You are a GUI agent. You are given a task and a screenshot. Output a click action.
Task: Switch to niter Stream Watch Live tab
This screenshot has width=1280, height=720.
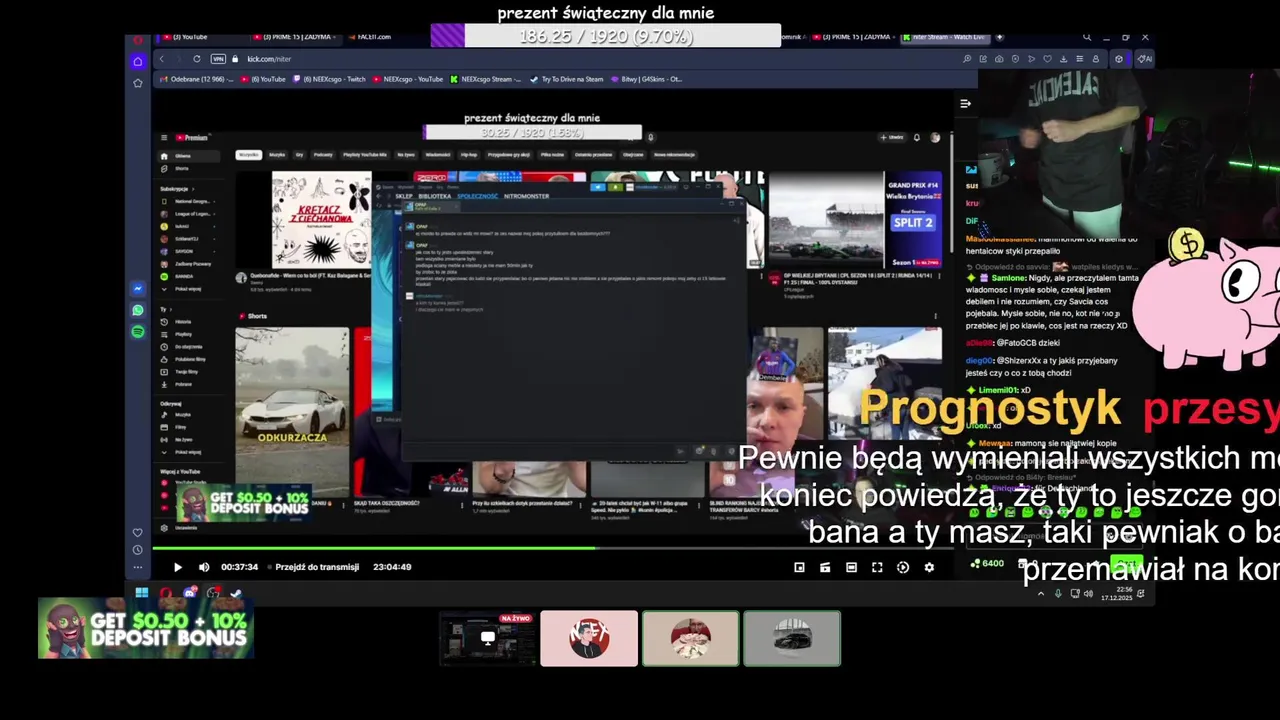click(947, 37)
